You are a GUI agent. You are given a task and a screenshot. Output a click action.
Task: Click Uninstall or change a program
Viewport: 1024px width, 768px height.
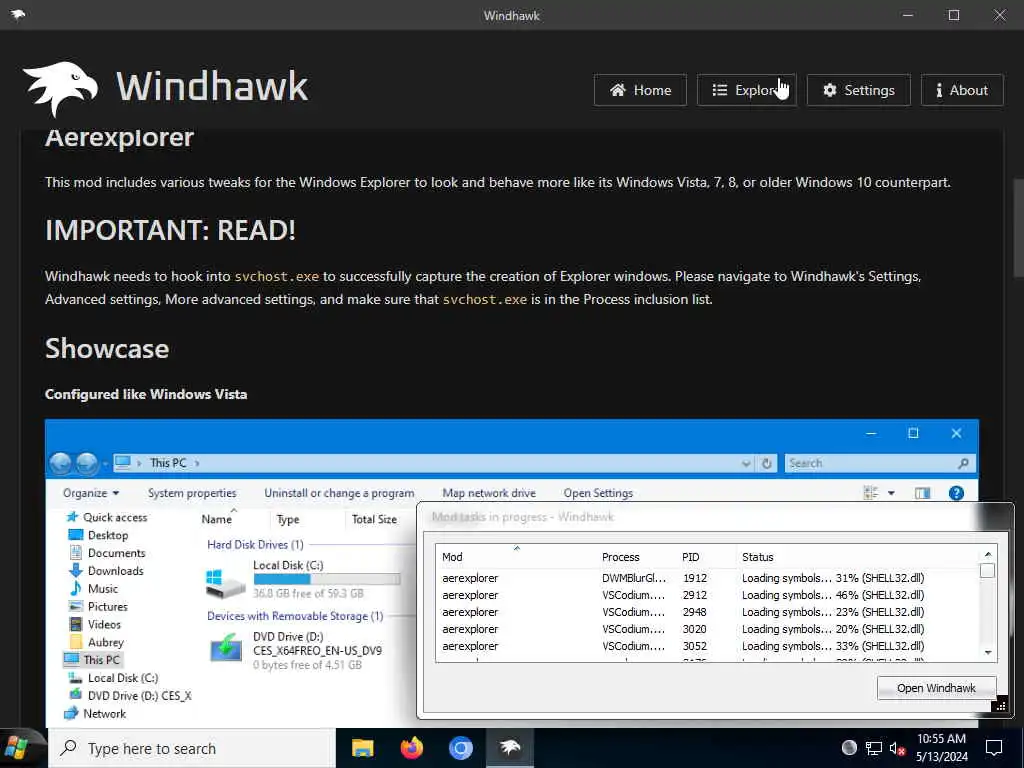click(339, 493)
